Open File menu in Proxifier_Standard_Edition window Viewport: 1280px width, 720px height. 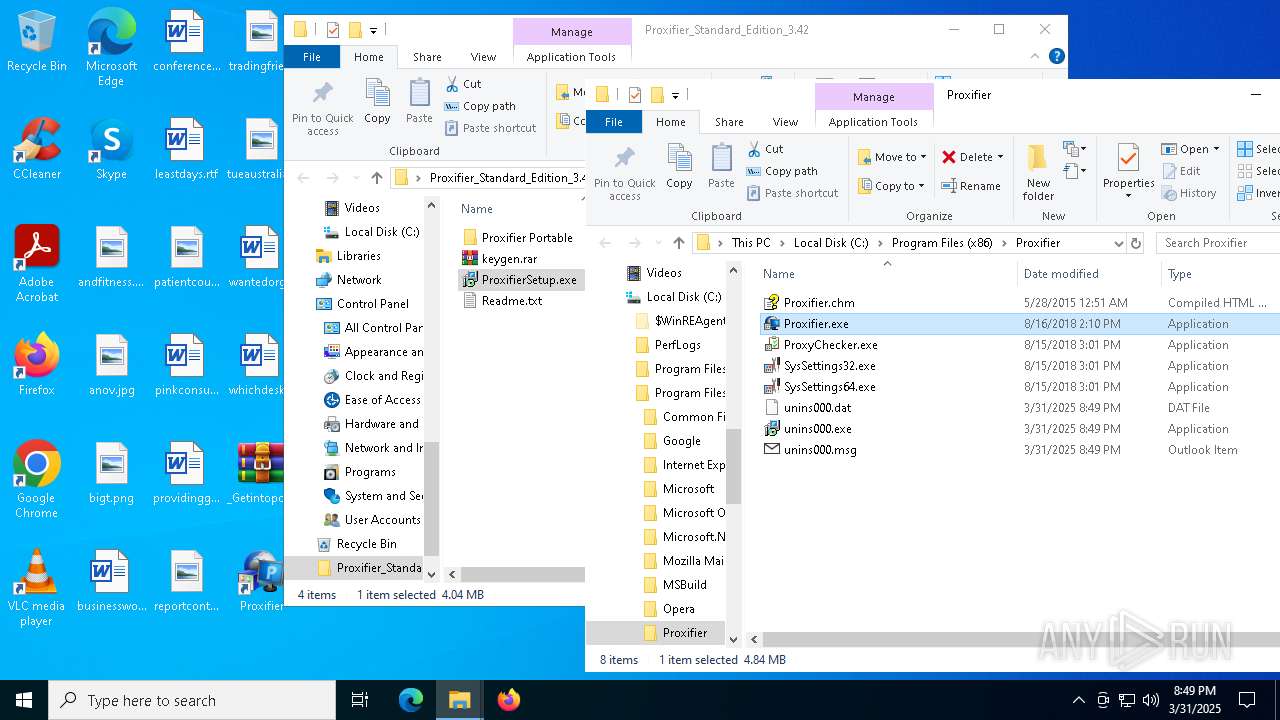coord(312,57)
